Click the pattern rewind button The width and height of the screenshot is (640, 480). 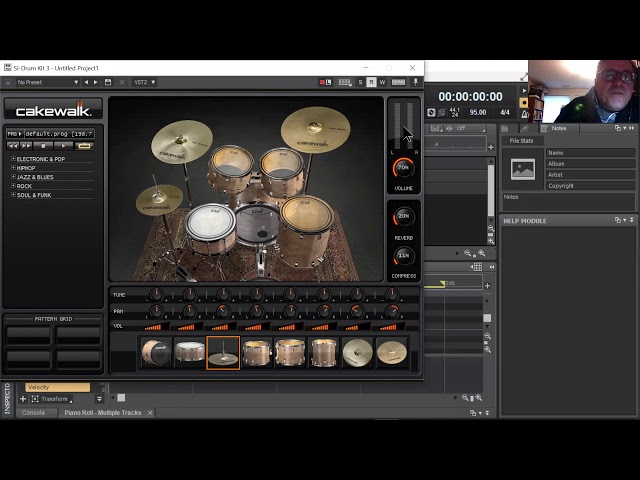click(x=13, y=146)
